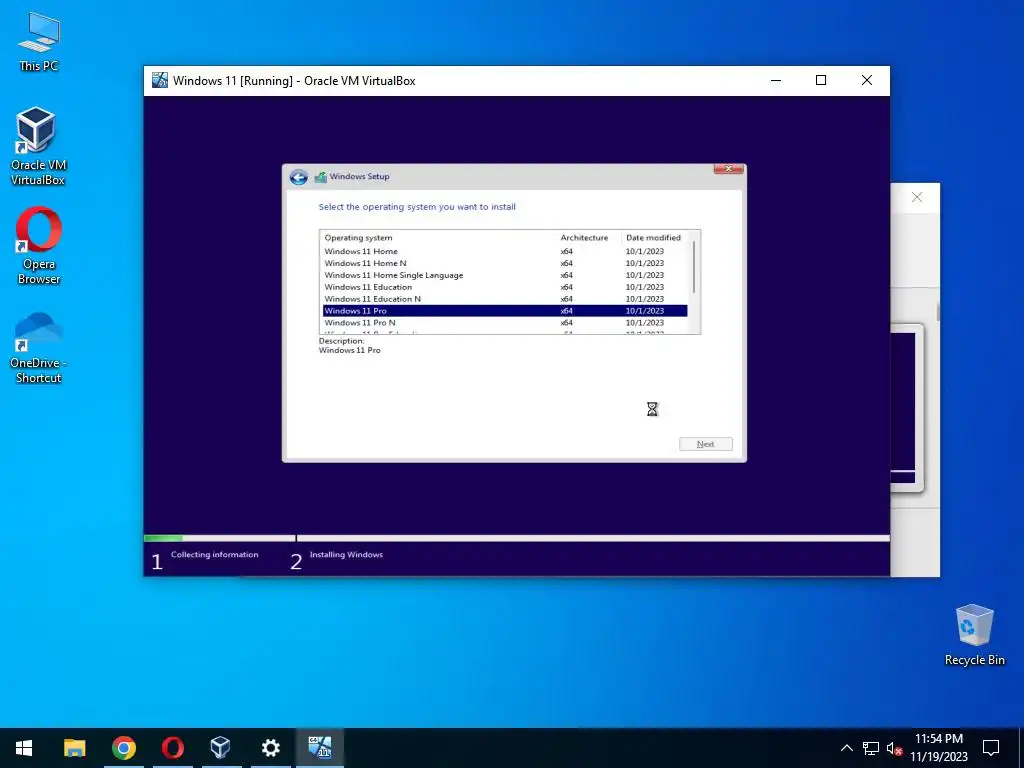Click the back arrow in Windows Setup
The height and width of the screenshot is (768, 1024).
[x=298, y=177]
